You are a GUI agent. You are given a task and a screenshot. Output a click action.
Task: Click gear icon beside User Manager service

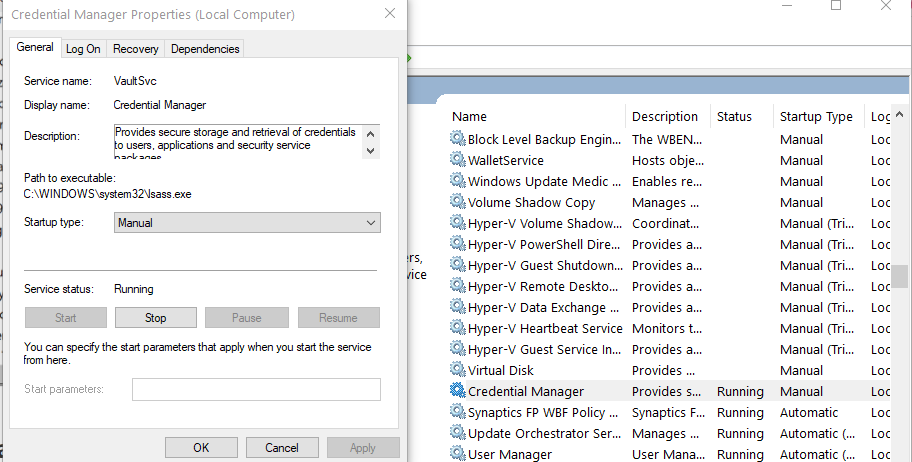[458, 453]
